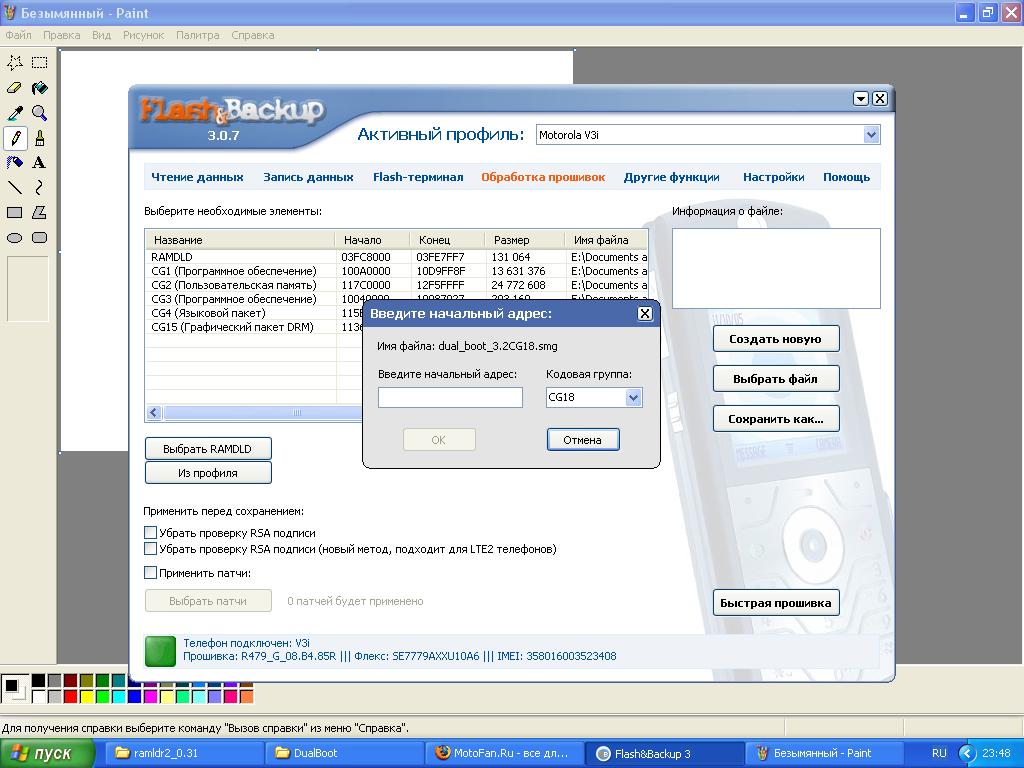
Task: Open the 'Помощь' tab
Action: (x=846, y=177)
